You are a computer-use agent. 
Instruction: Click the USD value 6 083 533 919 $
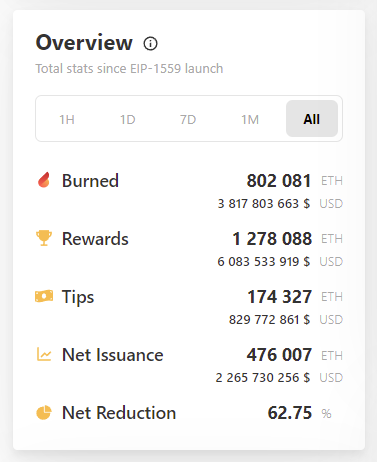click(x=264, y=262)
